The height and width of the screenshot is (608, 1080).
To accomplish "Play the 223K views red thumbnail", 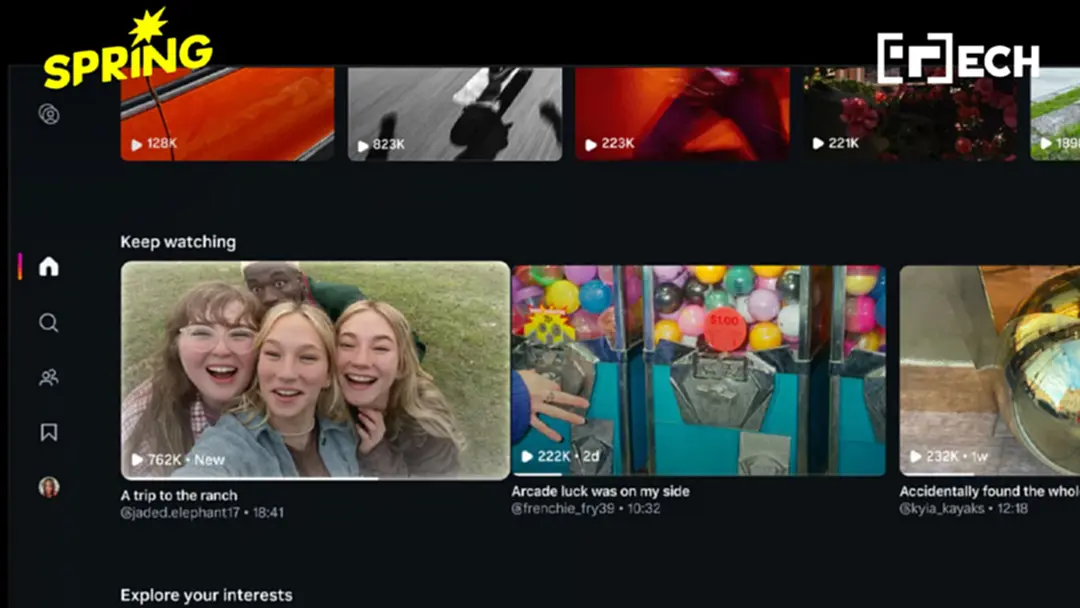I will click(683, 114).
